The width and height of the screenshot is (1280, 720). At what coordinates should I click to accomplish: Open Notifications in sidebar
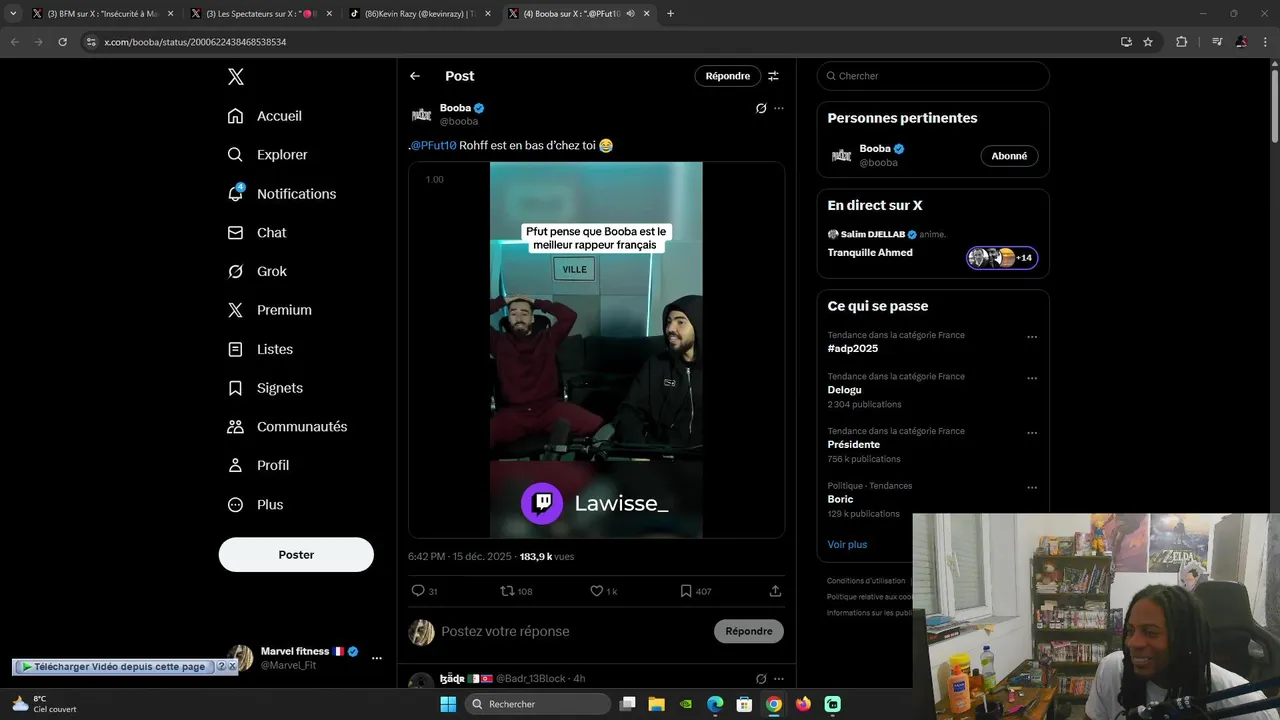pos(282,194)
